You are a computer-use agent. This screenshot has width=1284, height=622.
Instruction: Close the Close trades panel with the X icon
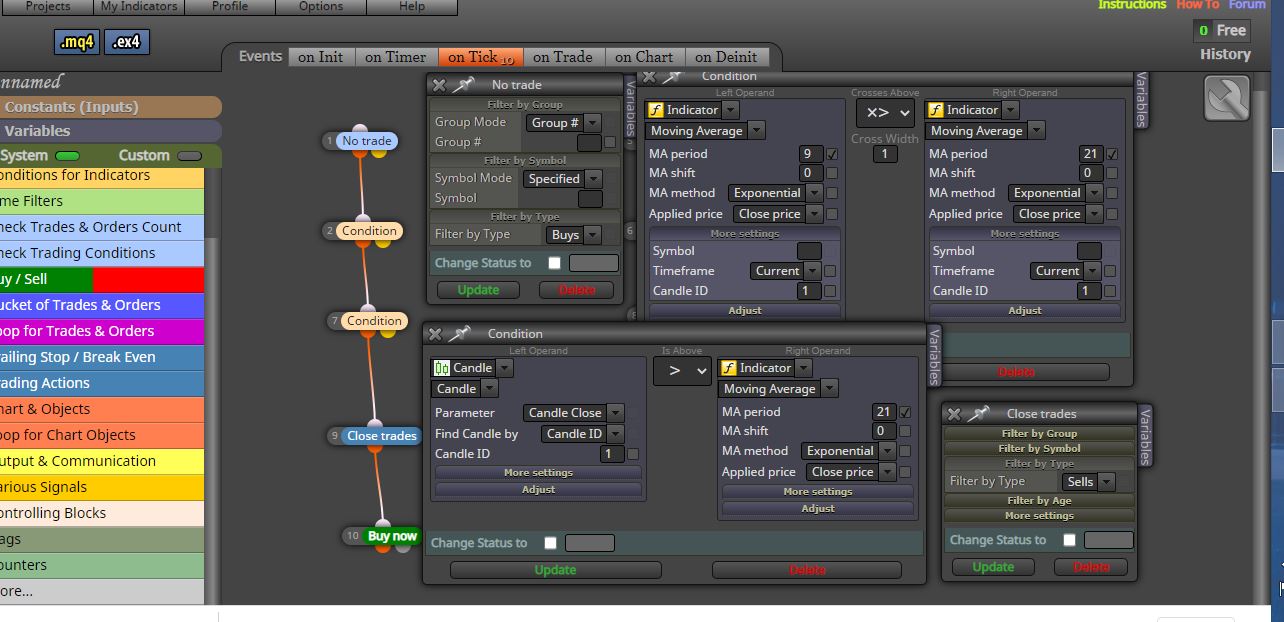954,414
